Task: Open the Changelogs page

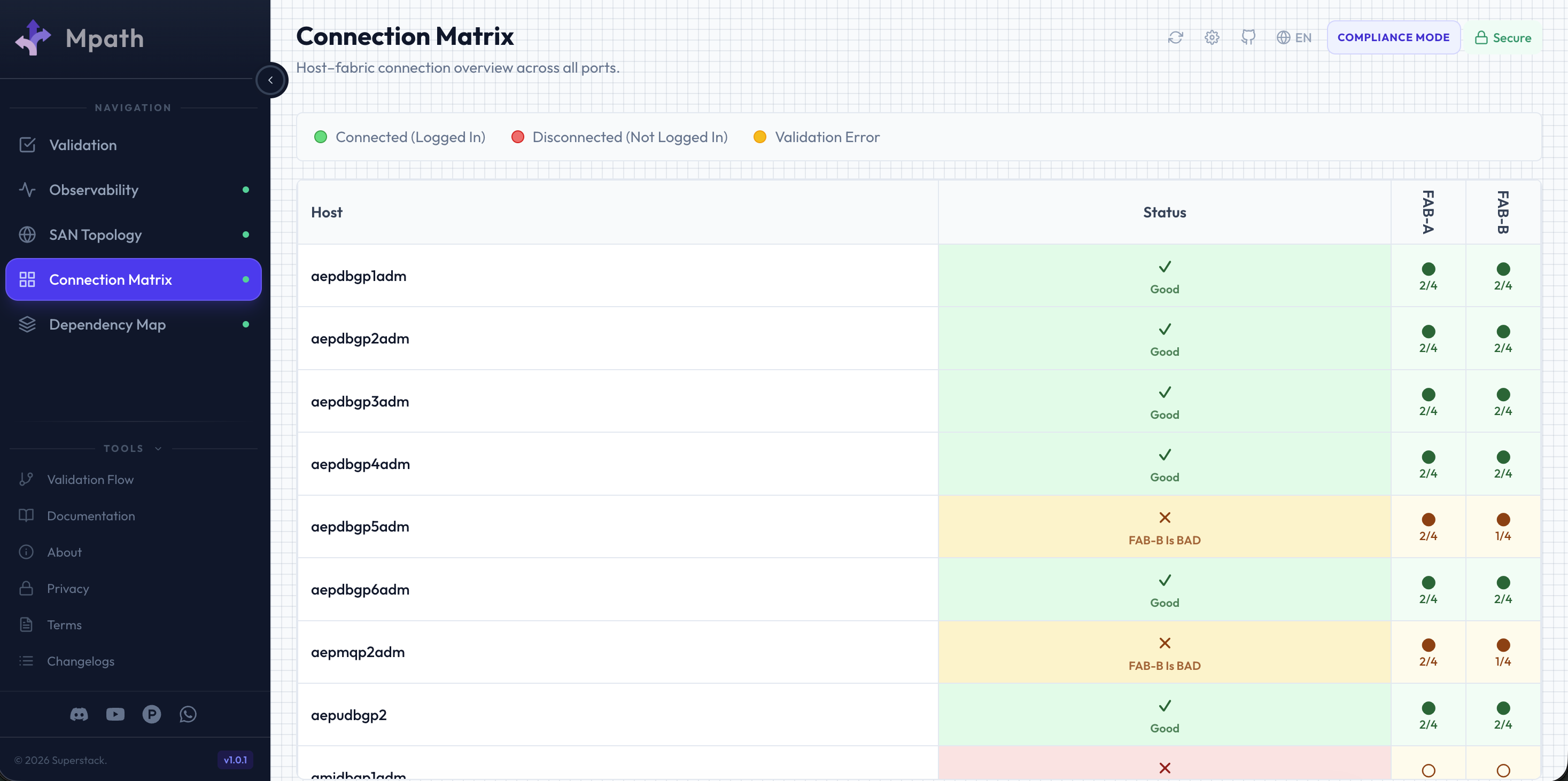Action: click(133, 661)
